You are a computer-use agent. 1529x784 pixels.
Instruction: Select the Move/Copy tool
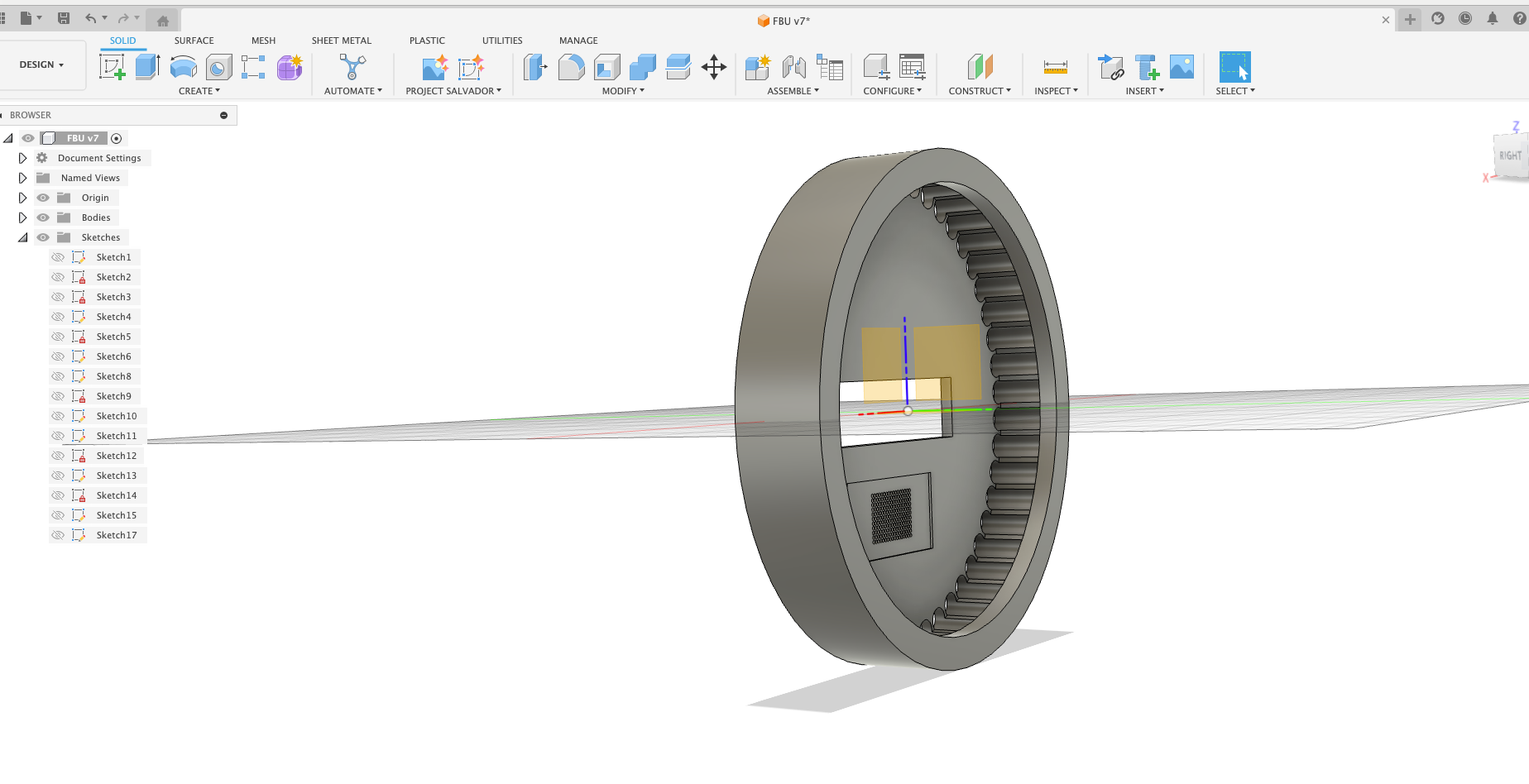(x=714, y=67)
